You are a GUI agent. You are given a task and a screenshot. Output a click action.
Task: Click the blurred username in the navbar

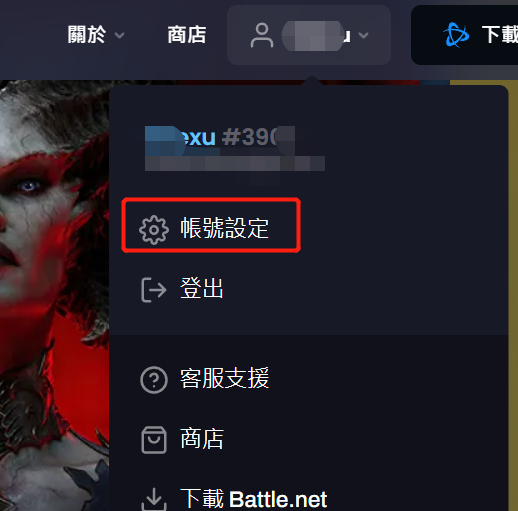pos(316,36)
